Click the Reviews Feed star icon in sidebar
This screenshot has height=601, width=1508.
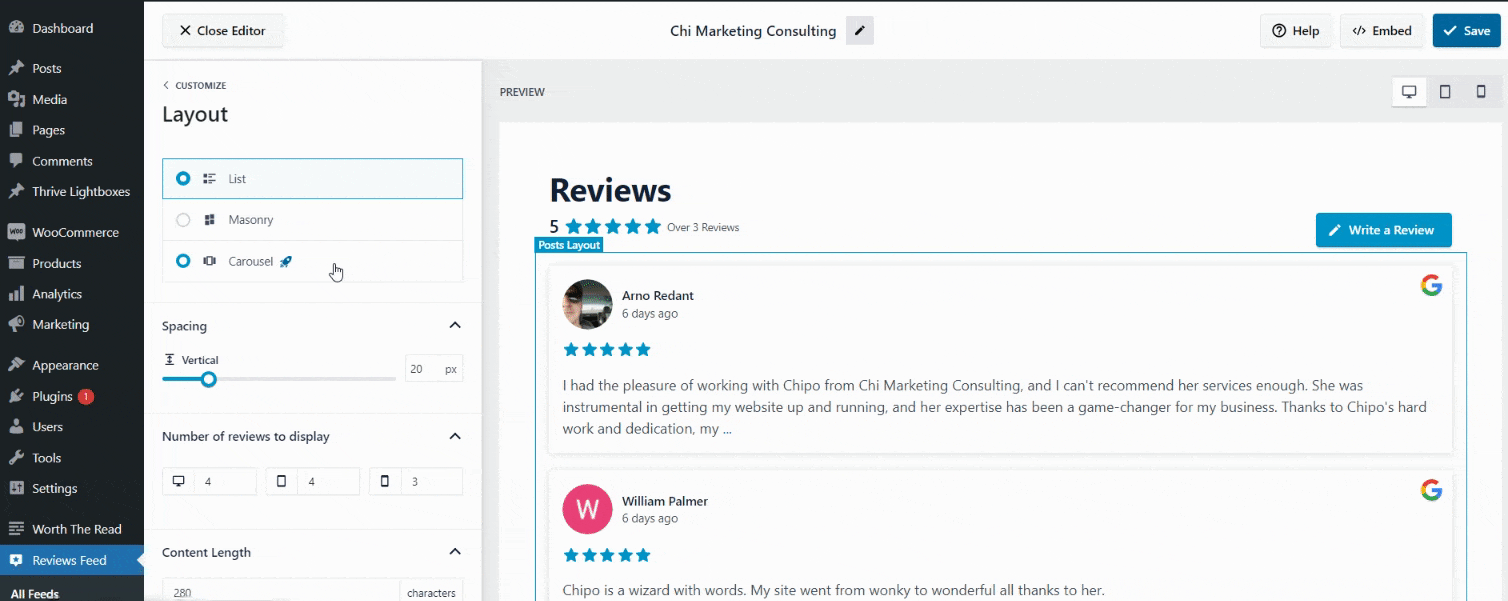click(16, 560)
